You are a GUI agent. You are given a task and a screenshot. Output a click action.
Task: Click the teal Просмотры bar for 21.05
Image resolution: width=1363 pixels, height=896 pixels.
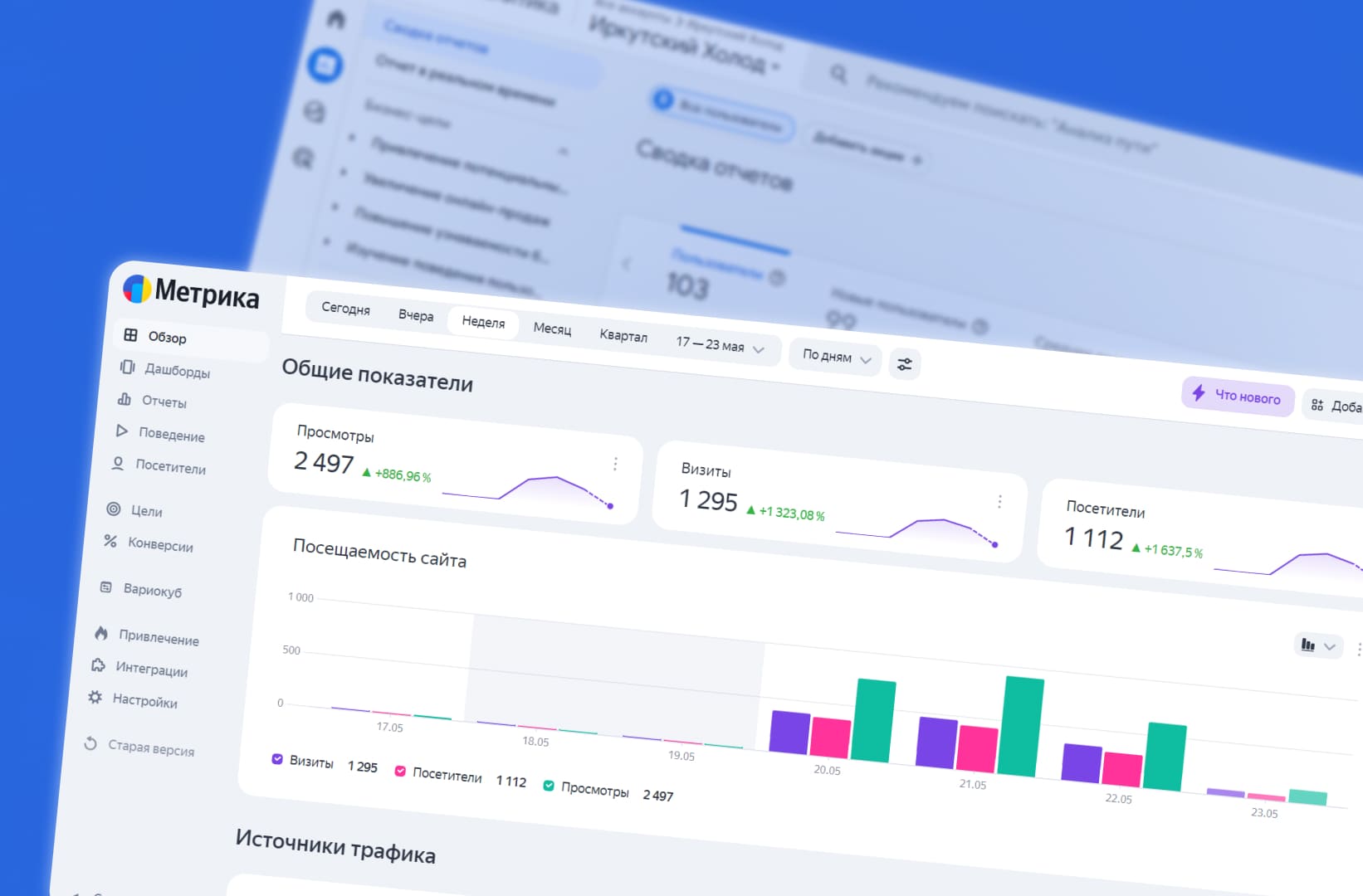[x=1022, y=727]
